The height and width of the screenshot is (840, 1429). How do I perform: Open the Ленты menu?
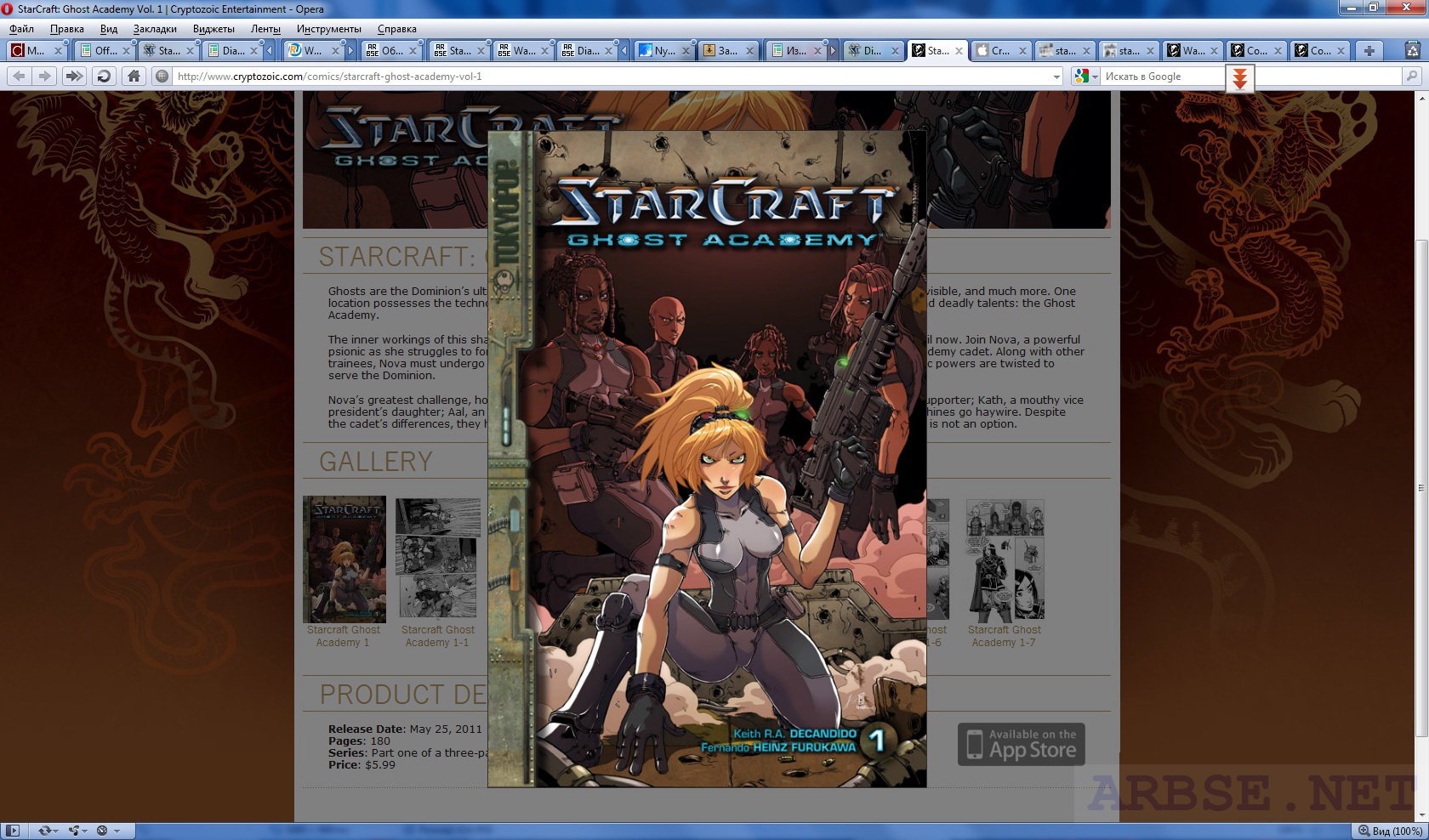coord(265,29)
